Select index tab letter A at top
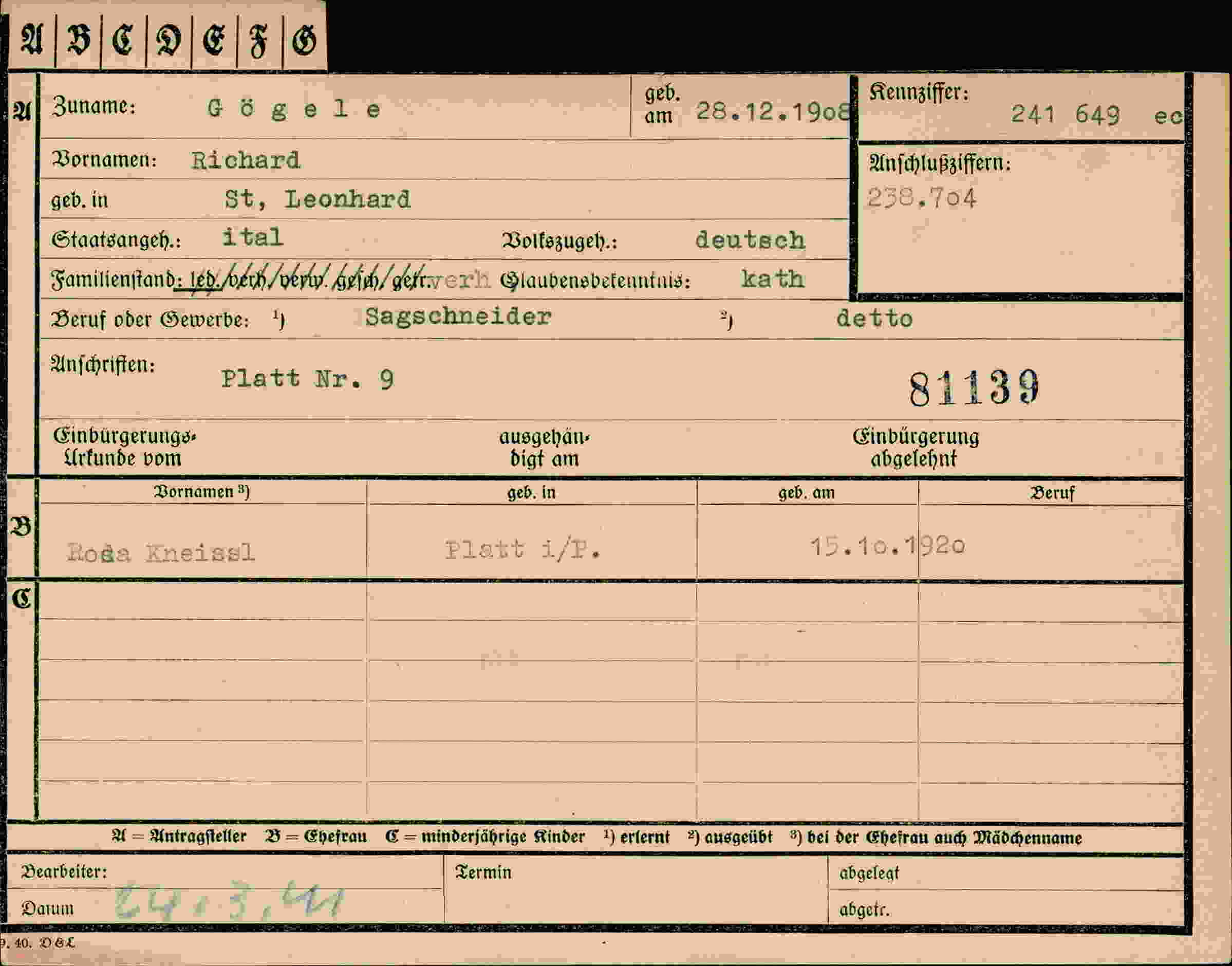Image resolution: width=1232 pixels, height=966 pixels. (32, 41)
